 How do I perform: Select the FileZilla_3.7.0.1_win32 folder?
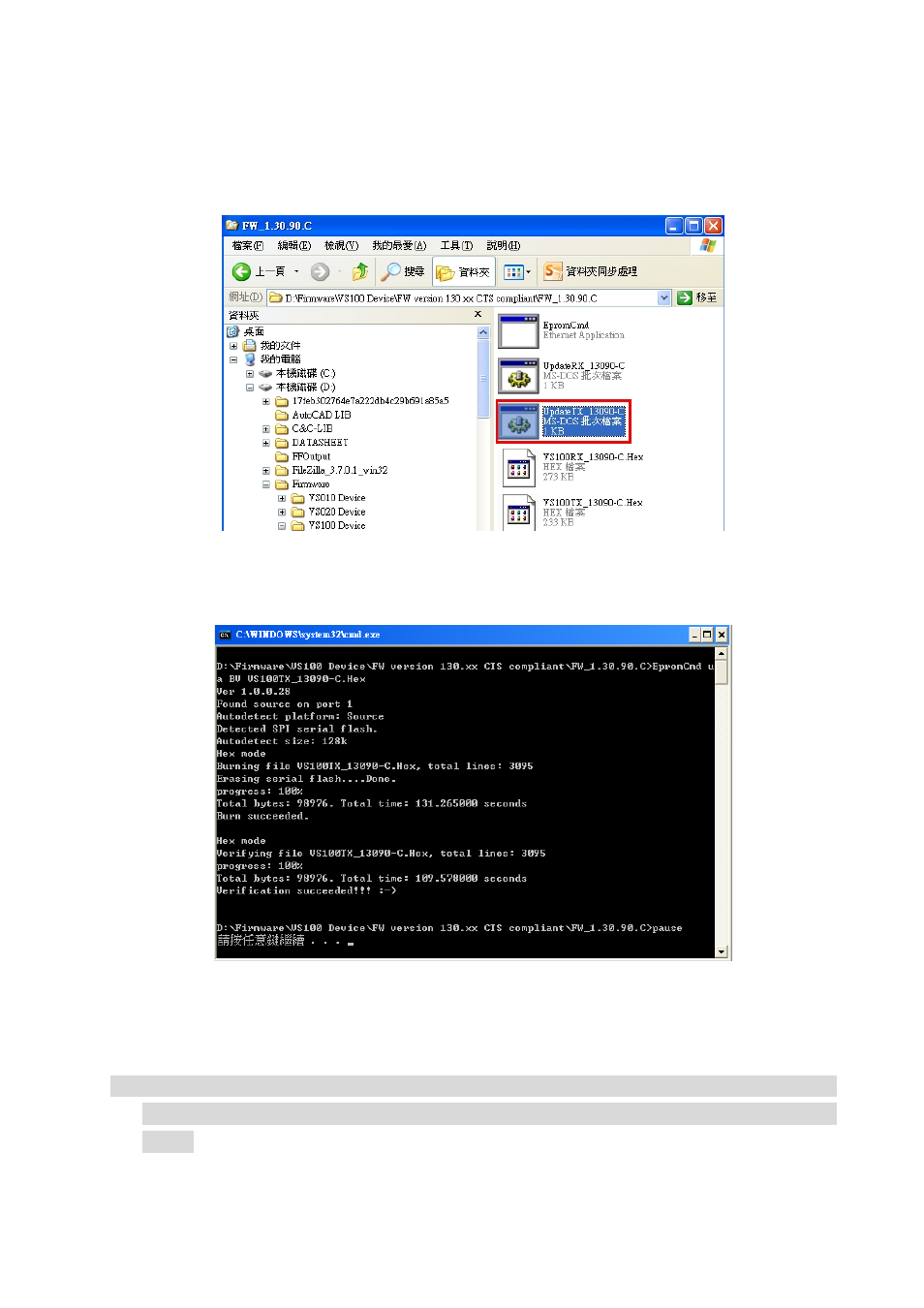tap(340, 471)
